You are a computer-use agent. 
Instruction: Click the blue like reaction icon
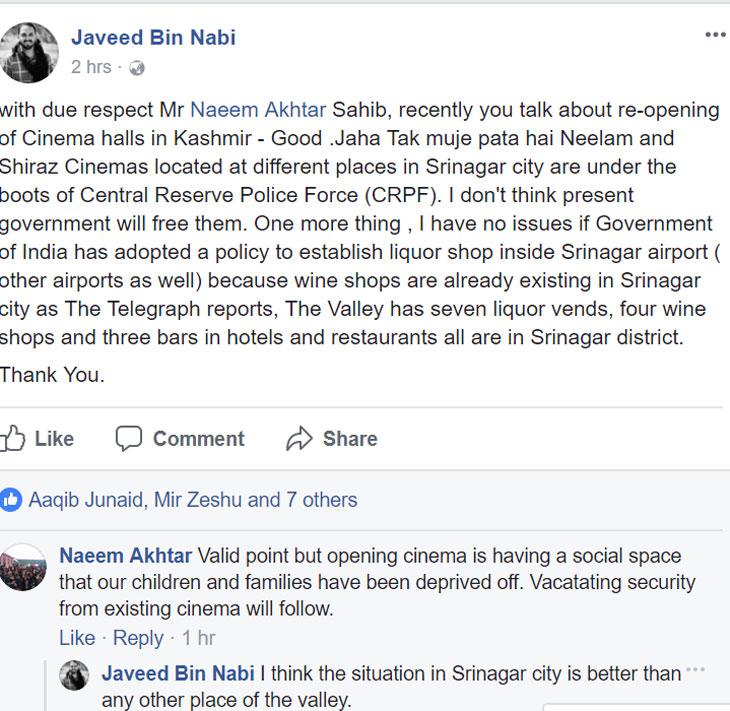pos(10,500)
